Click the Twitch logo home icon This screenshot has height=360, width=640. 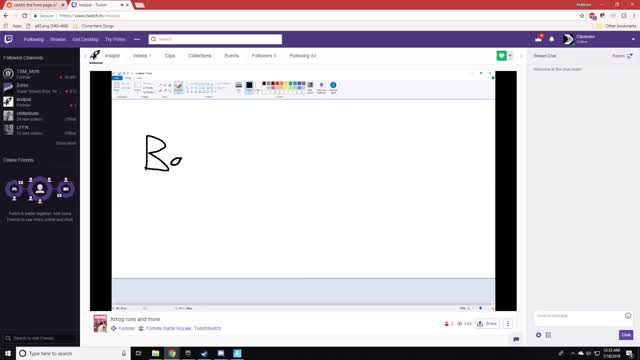pyautogui.click(x=9, y=39)
